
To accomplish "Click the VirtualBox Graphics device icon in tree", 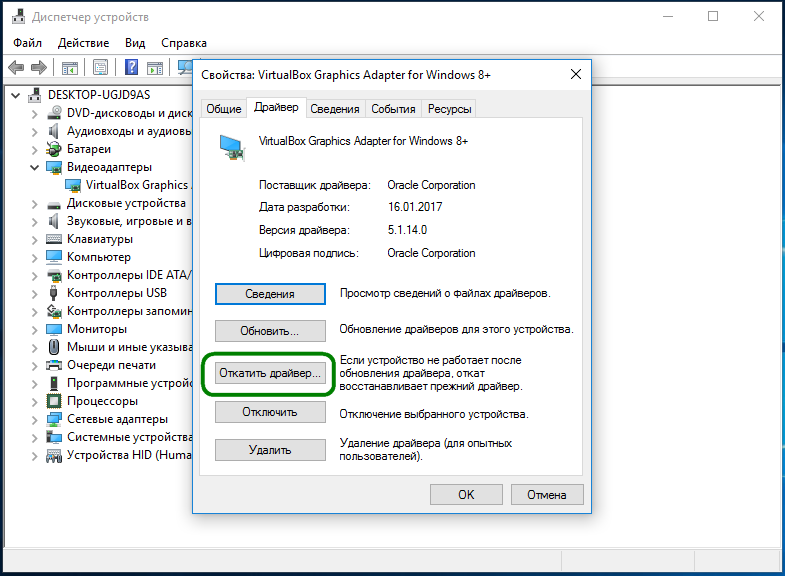I will pos(73,185).
